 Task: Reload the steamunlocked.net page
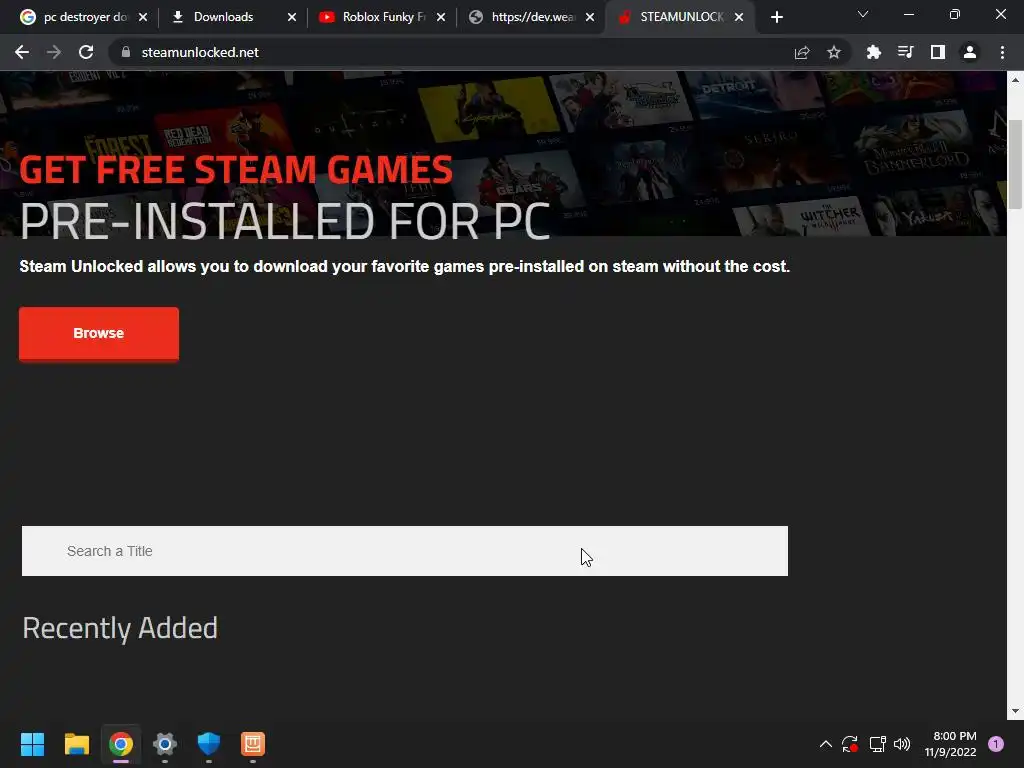pos(86,52)
